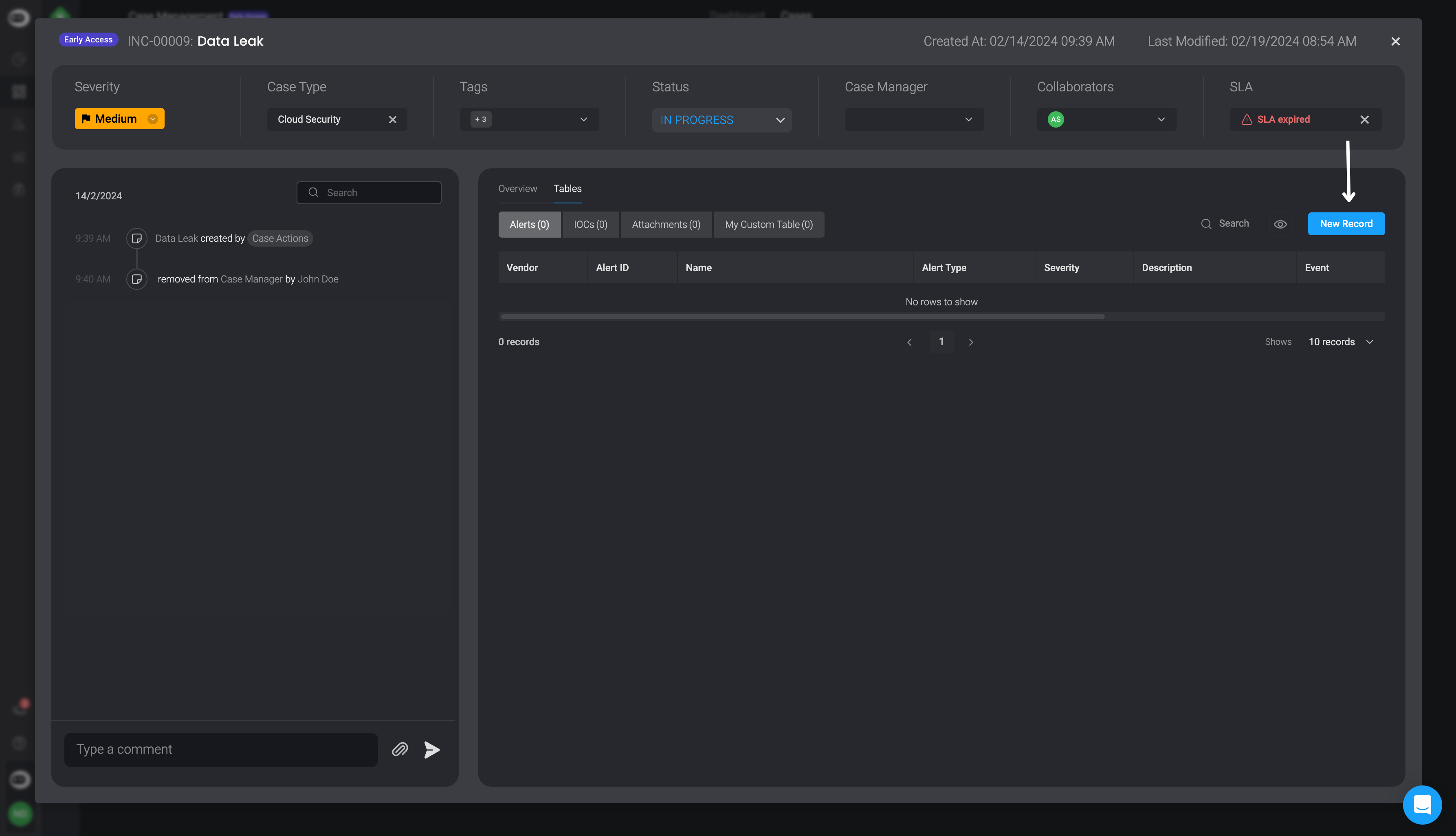Click the note icon for 9:40 AM event
Image resolution: width=1456 pixels, height=836 pixels.
[x=136, y=279]
